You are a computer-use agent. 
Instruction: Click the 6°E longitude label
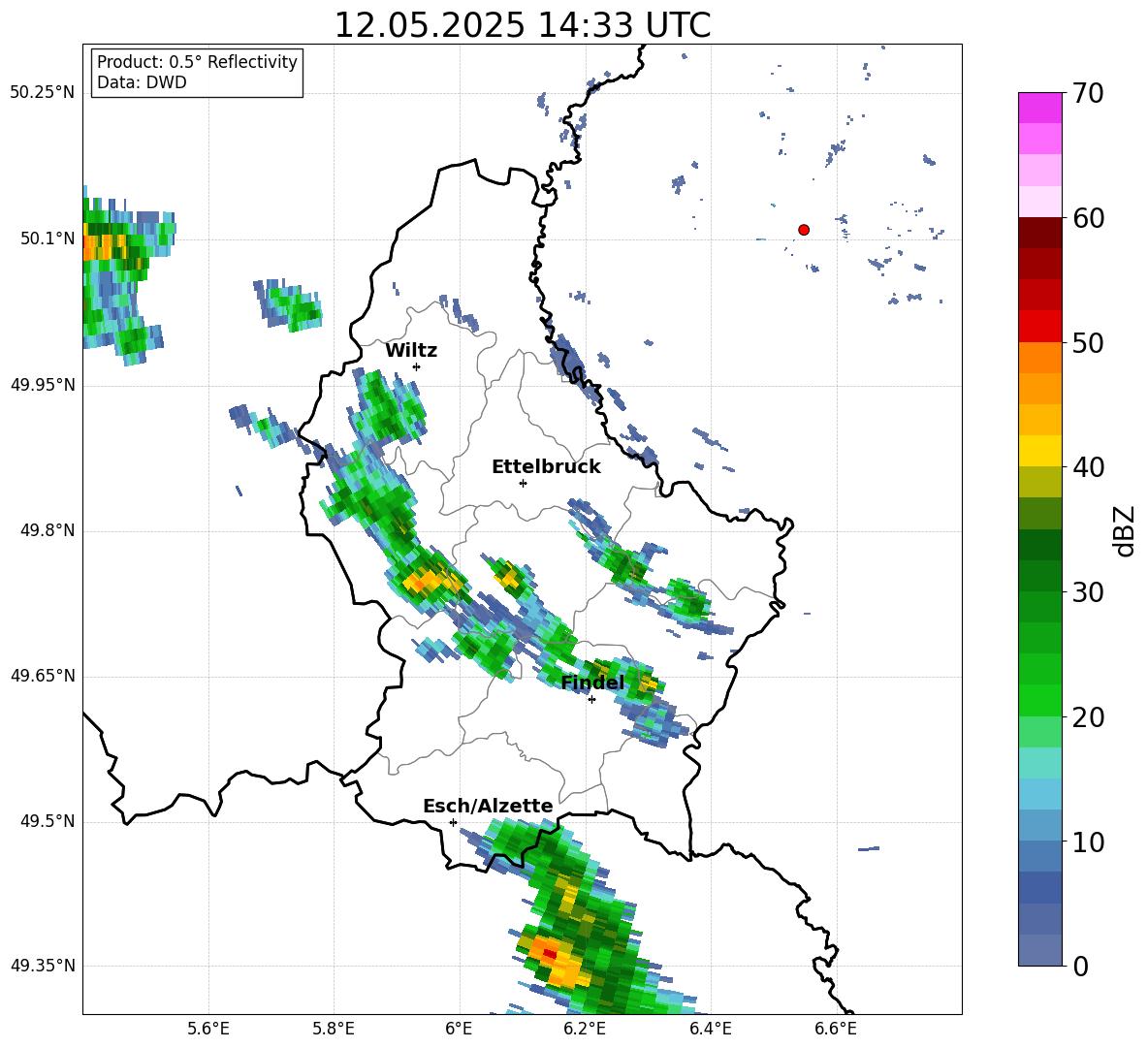[x=459, y=1029]
